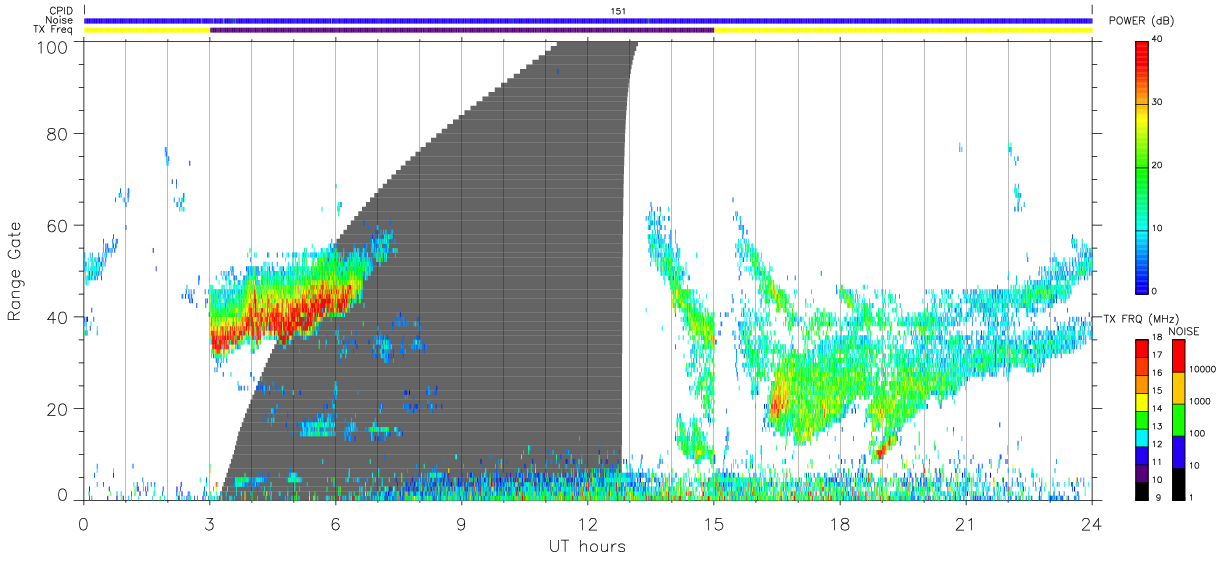
Task: Click the "21" tick on the UT hours axis
Action: (966, 524)
